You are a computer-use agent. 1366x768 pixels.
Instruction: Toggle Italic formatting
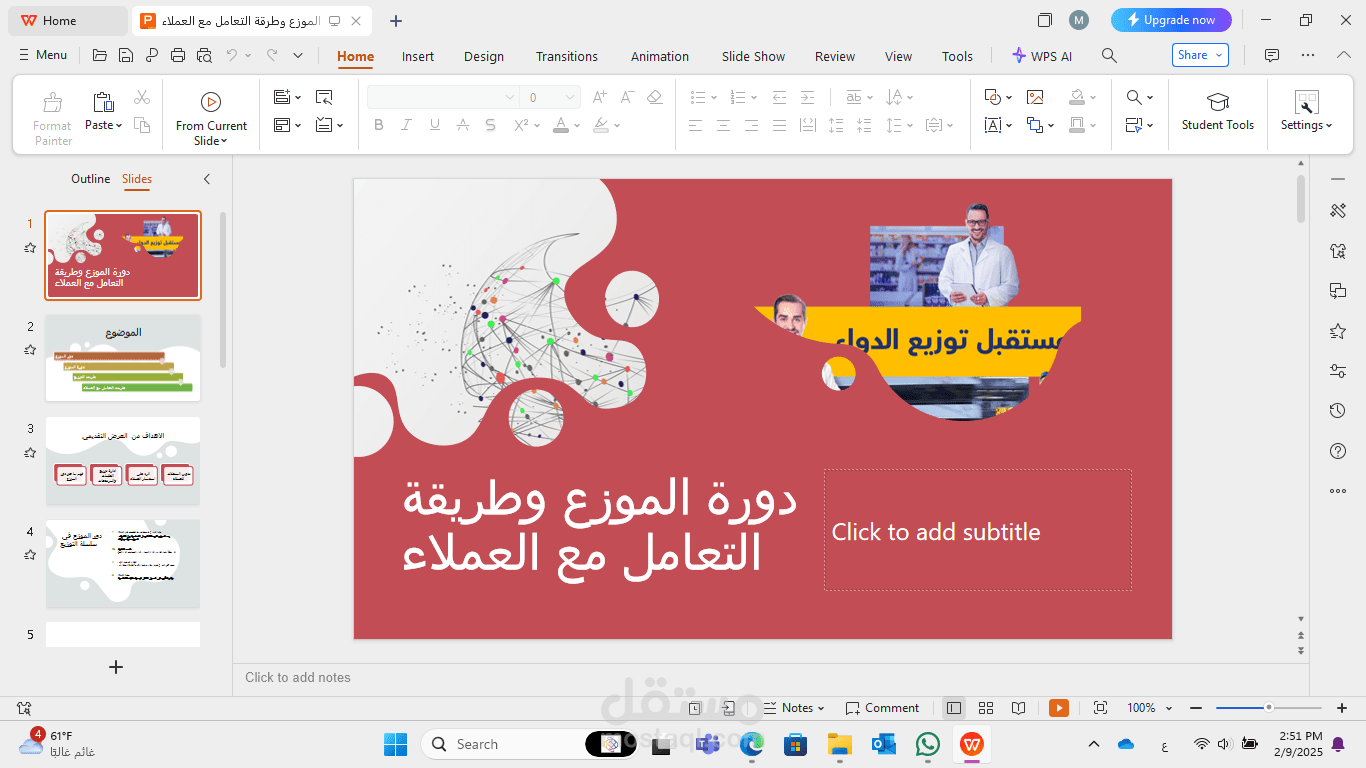point(406,125)
